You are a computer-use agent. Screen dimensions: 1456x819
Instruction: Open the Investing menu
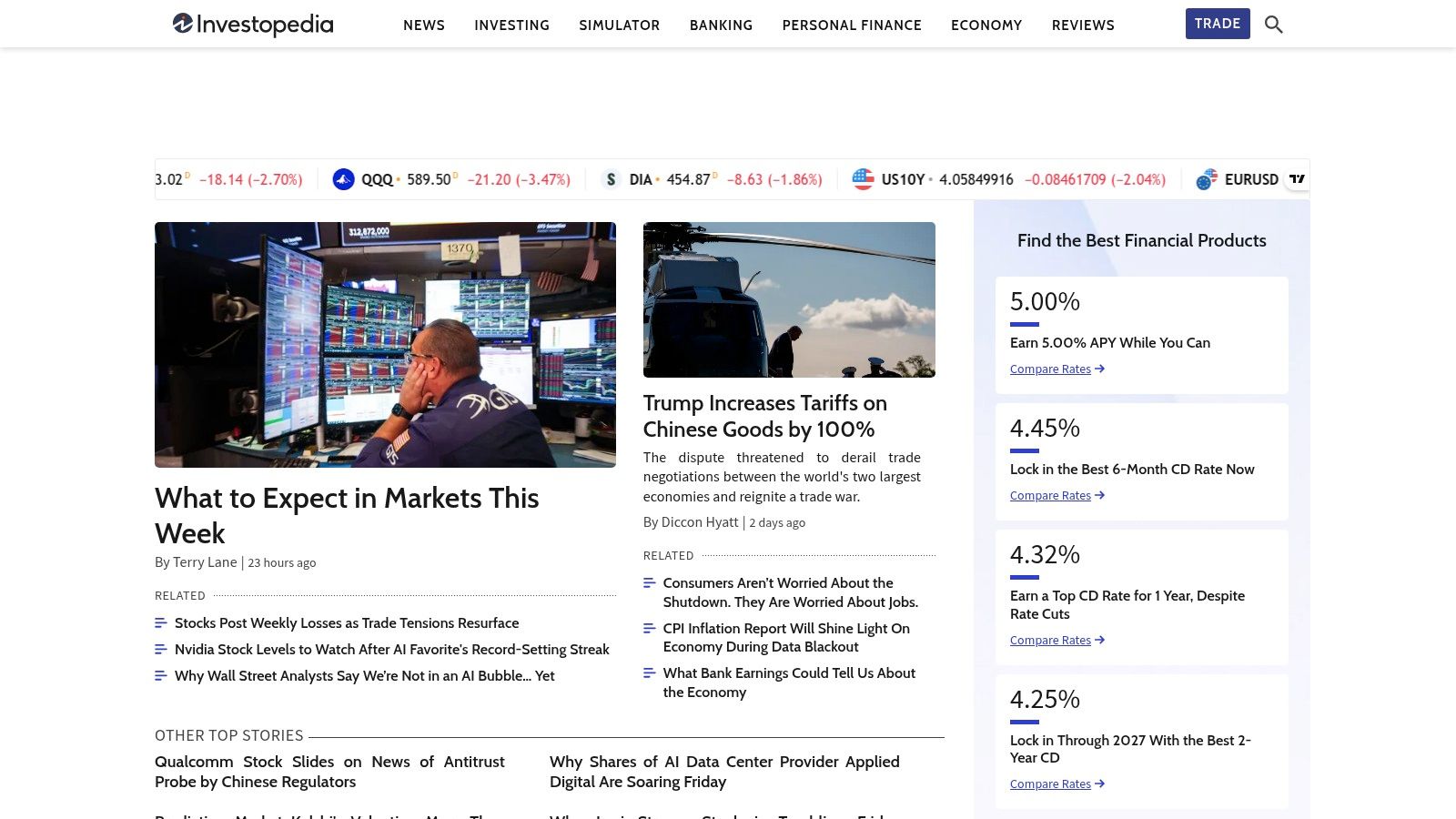click(x=511, y=25)
